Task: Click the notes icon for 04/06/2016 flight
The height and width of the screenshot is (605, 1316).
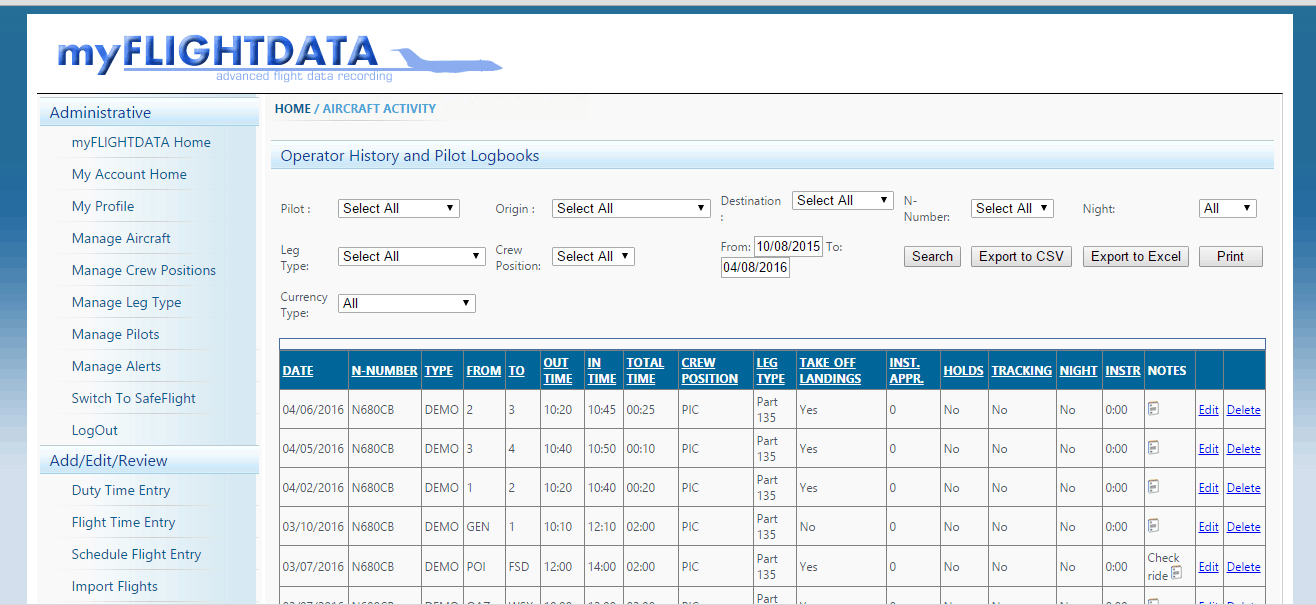Action: click(x=1153, y=408)
